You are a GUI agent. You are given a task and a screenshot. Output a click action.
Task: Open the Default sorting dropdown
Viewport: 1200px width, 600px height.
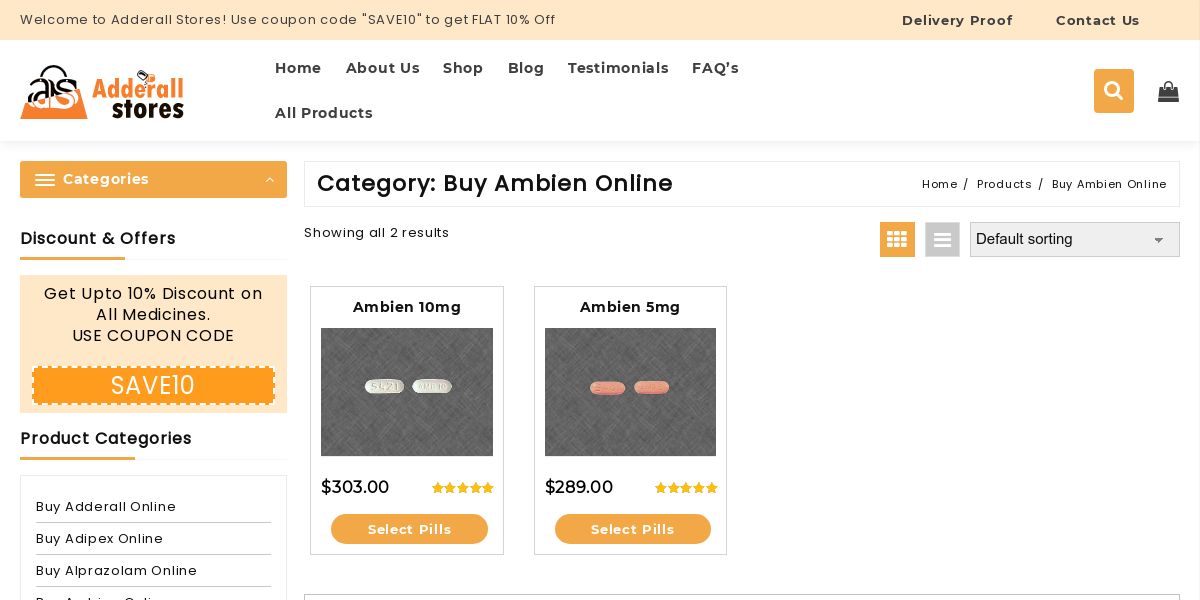pyautogui.click(x=1074, y=240)
